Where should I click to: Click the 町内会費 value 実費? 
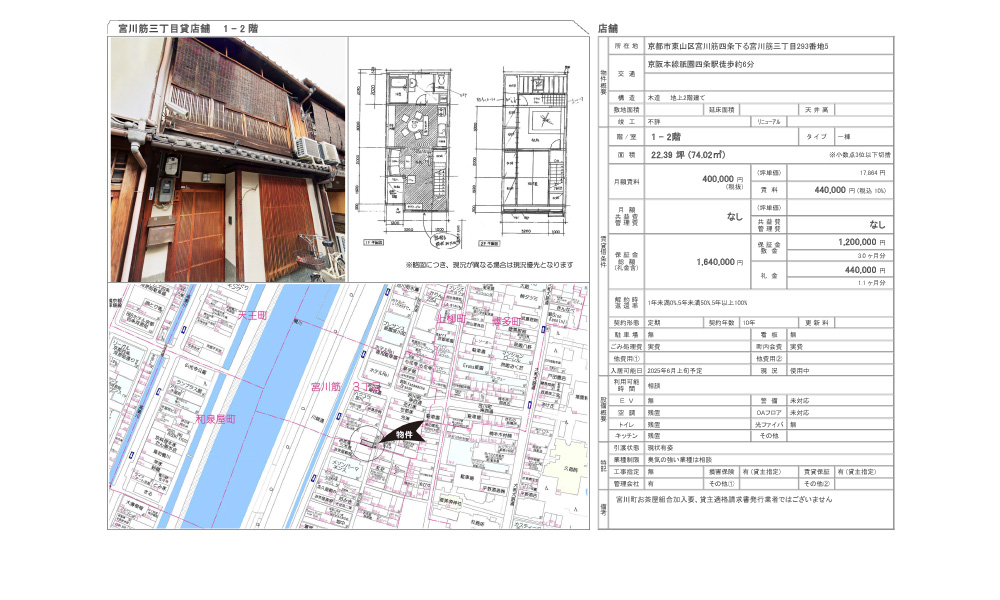pyautogui.click(x=796, y=347)
